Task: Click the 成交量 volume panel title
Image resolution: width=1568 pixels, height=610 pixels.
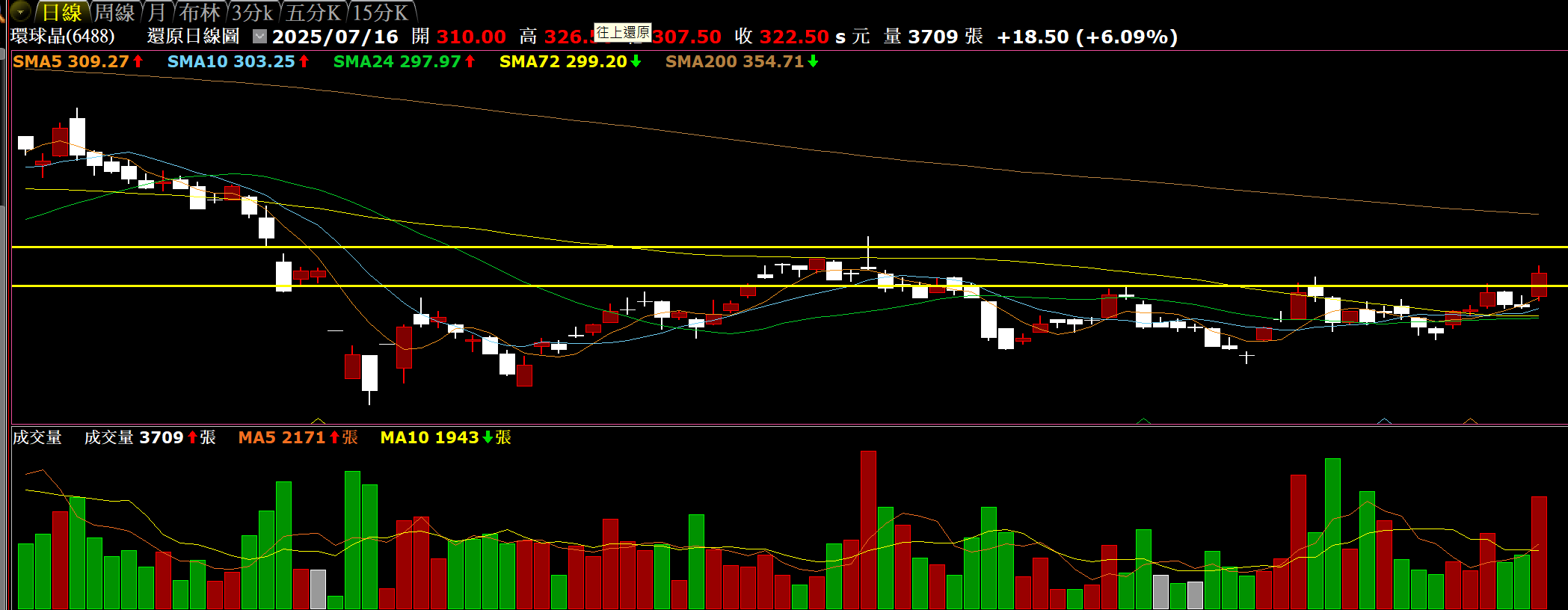Action: tap(37, 437)
